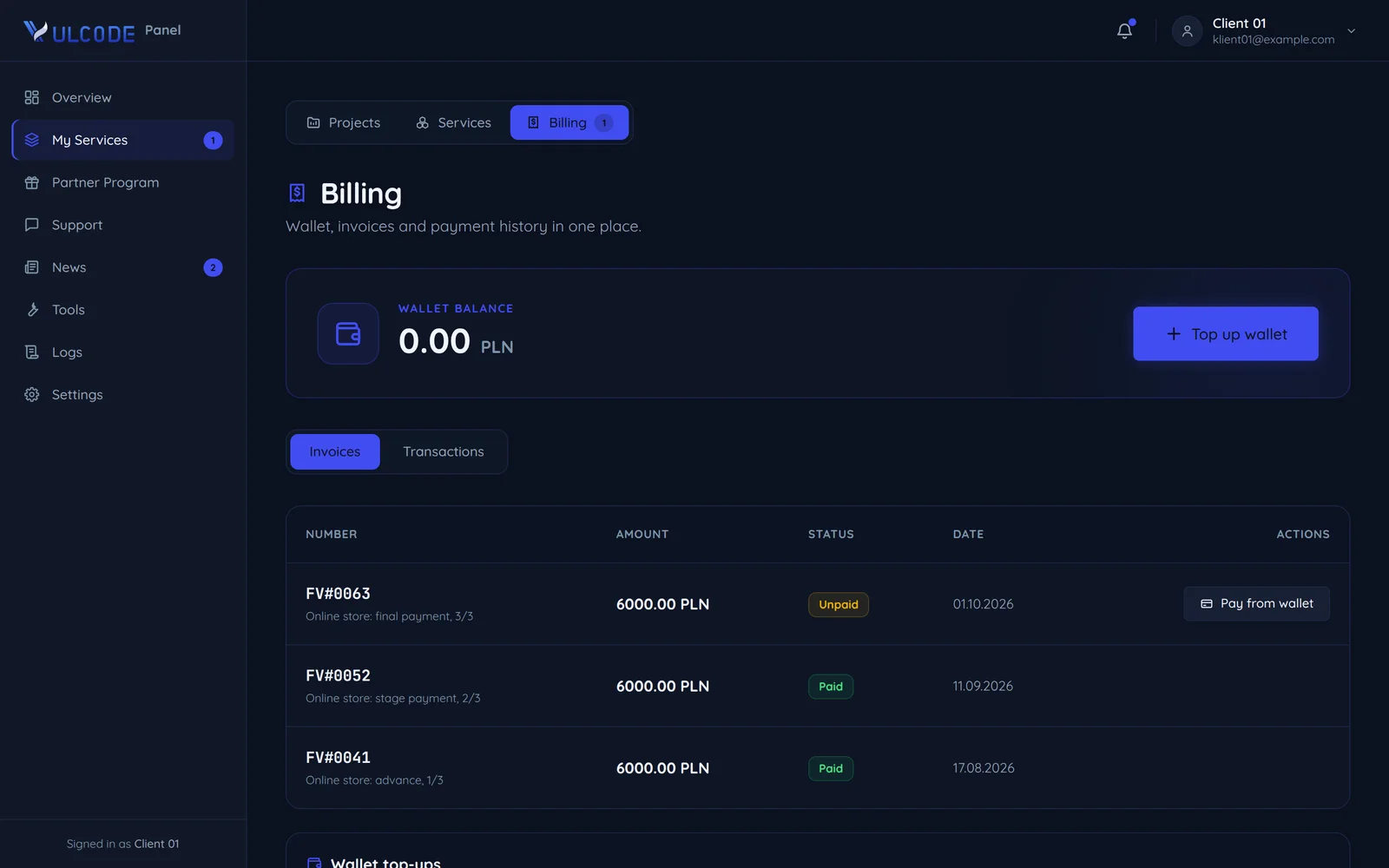Click 'Signed in as Client 01' footer
Viewport: 1389px width, 868px height.
click(123, 844)
